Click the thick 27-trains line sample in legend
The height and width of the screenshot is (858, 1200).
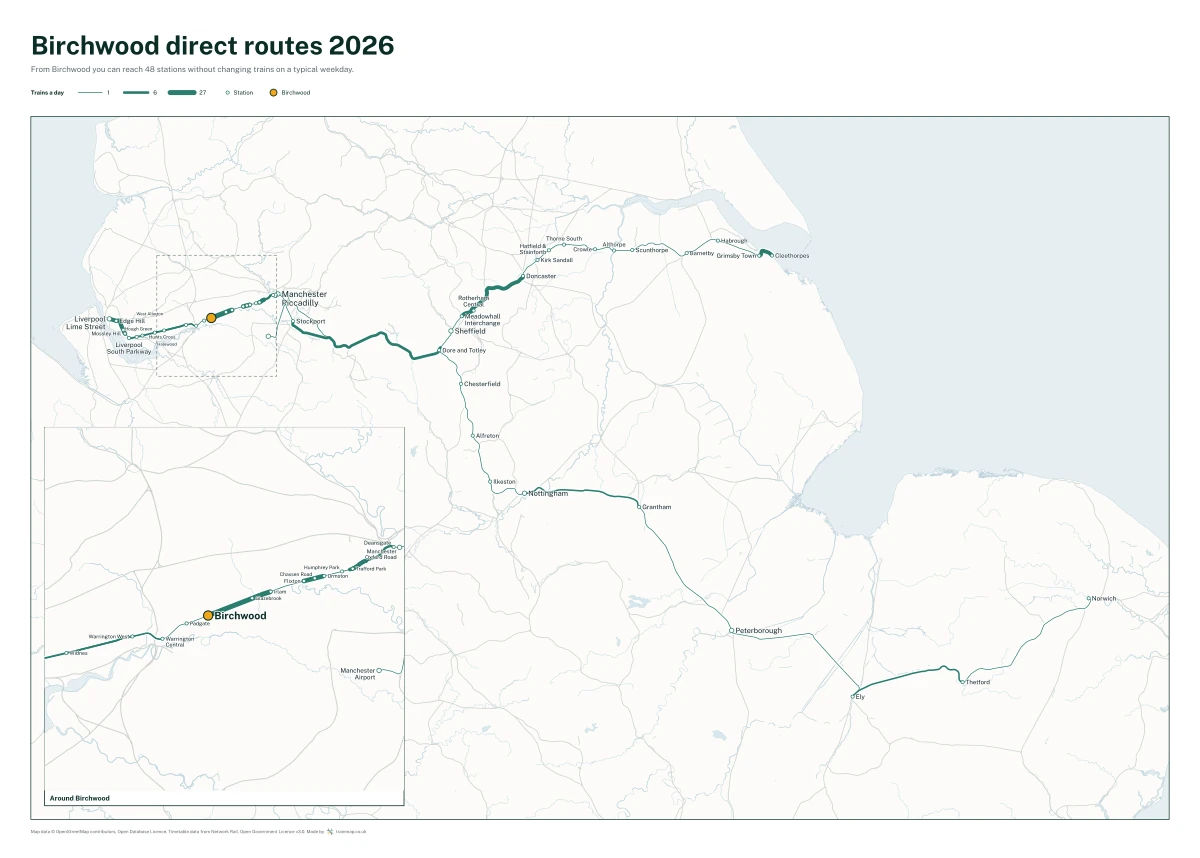(182, 92)
